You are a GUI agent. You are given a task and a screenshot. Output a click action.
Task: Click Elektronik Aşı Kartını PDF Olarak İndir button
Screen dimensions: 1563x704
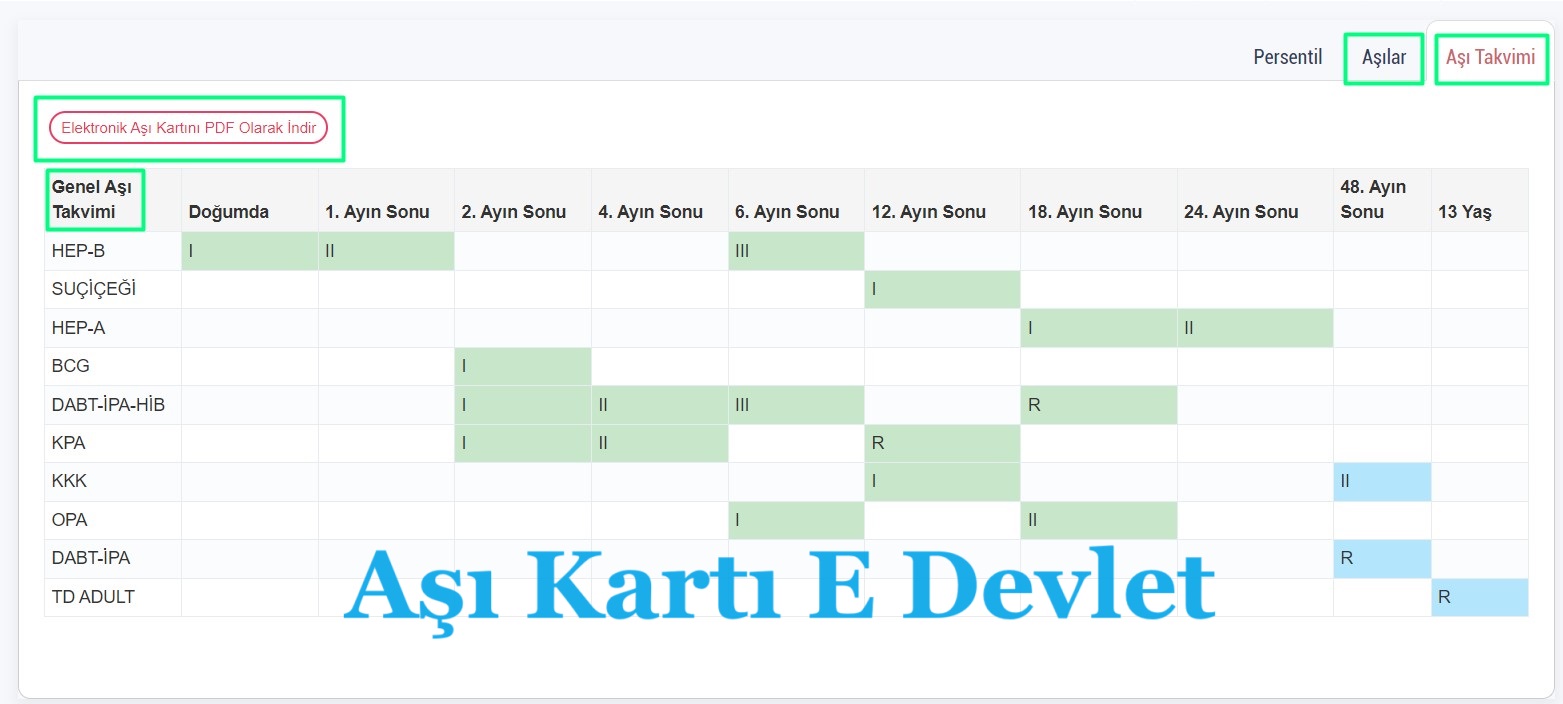189,127
